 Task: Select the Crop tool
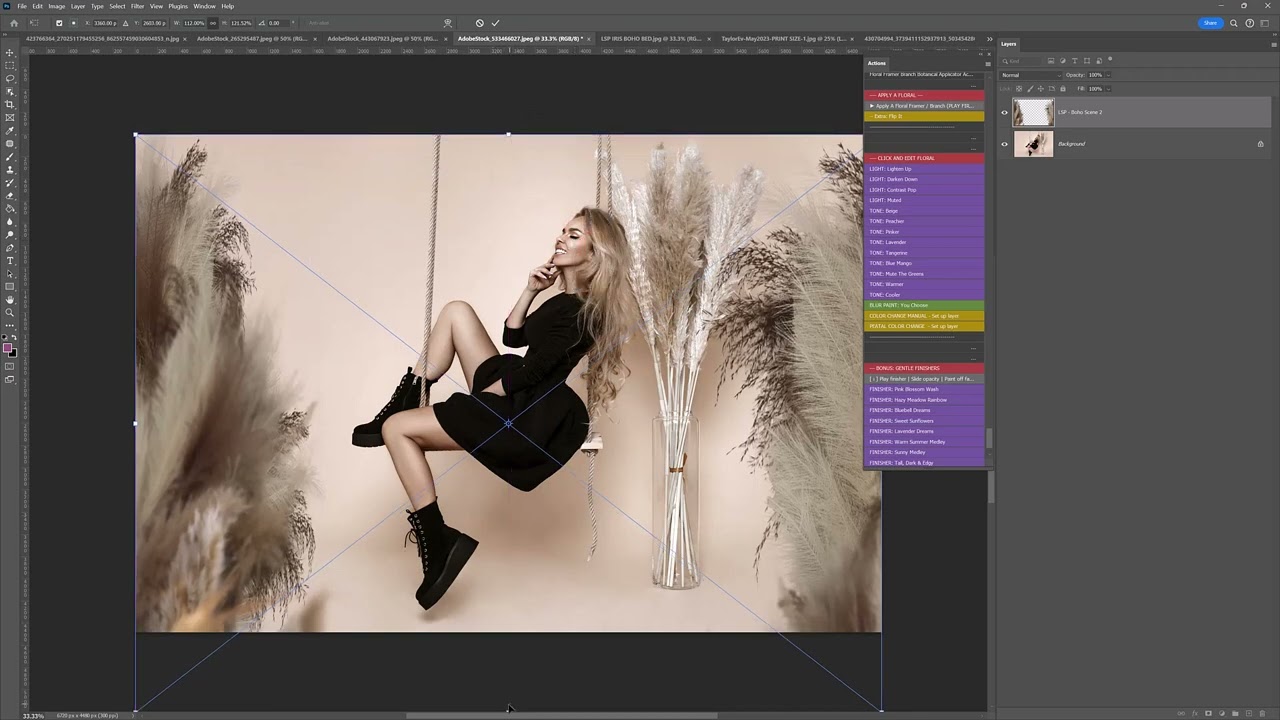[10, 104]
